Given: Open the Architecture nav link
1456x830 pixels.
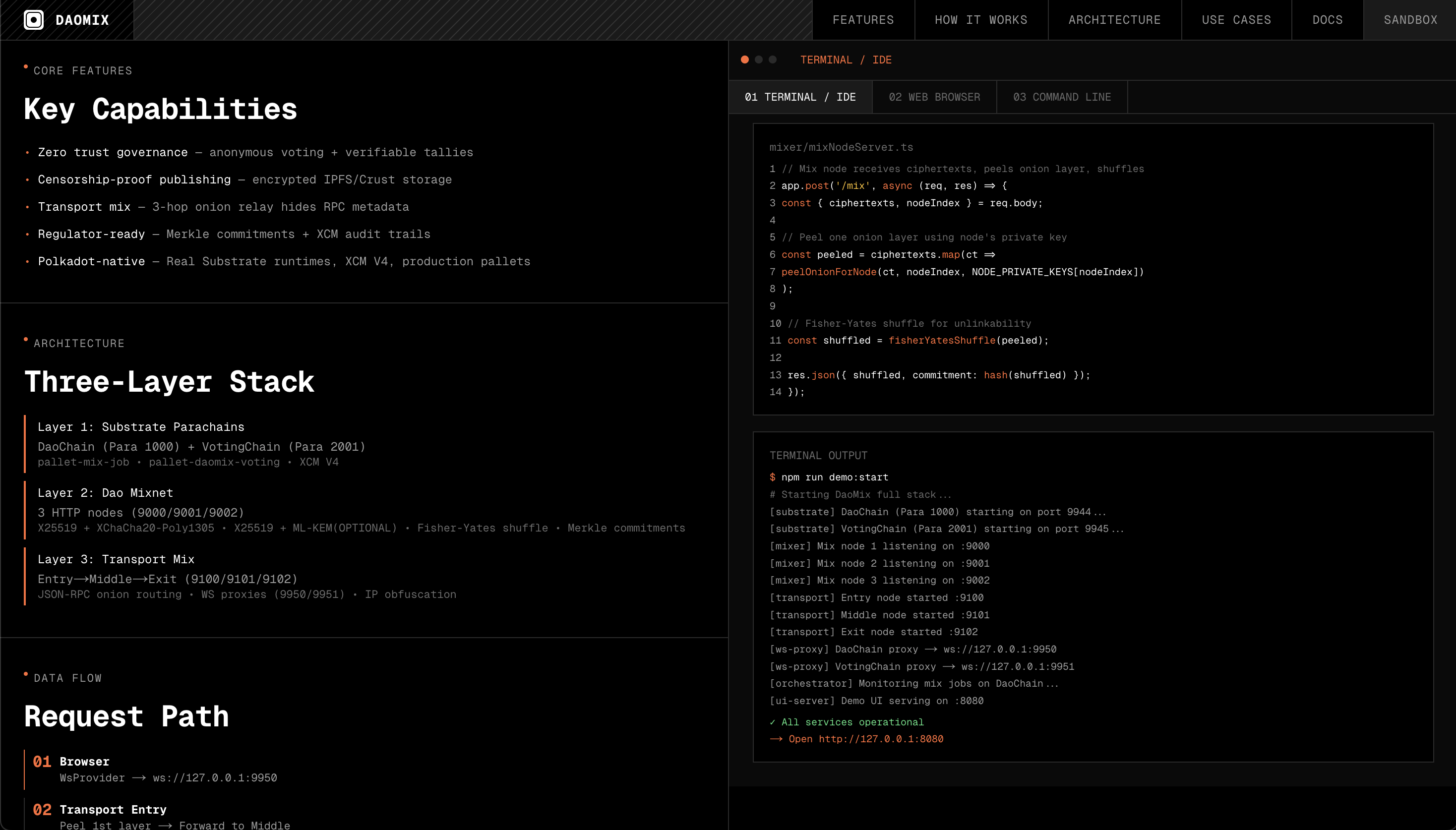Looking at the screenshot, I should pos(1114,20).
